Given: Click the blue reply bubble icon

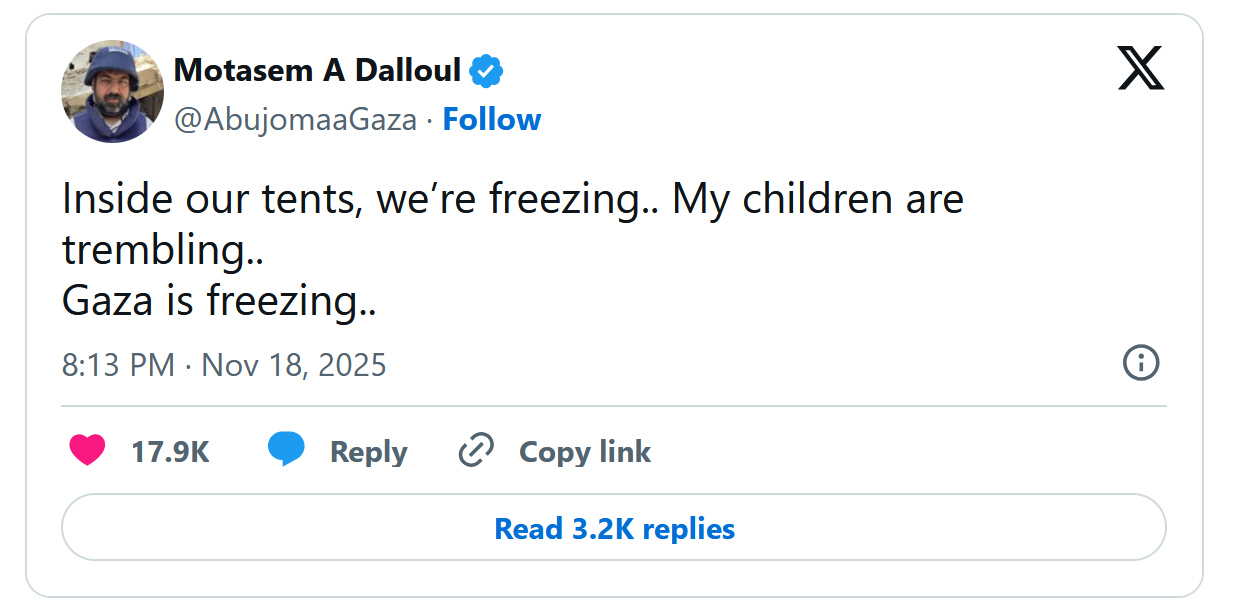Looking at the screenshot, I should (286, 451).
